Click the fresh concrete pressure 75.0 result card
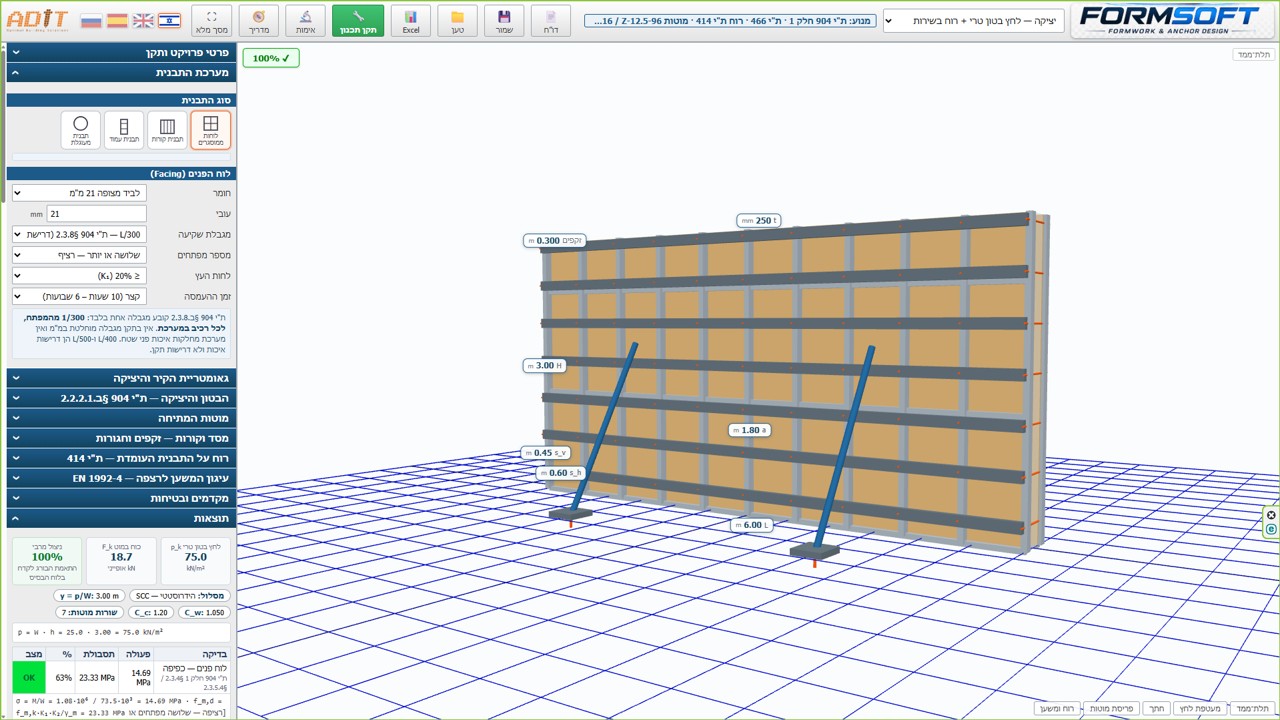Screen dimensions: 1280x720 click(196, 560)
